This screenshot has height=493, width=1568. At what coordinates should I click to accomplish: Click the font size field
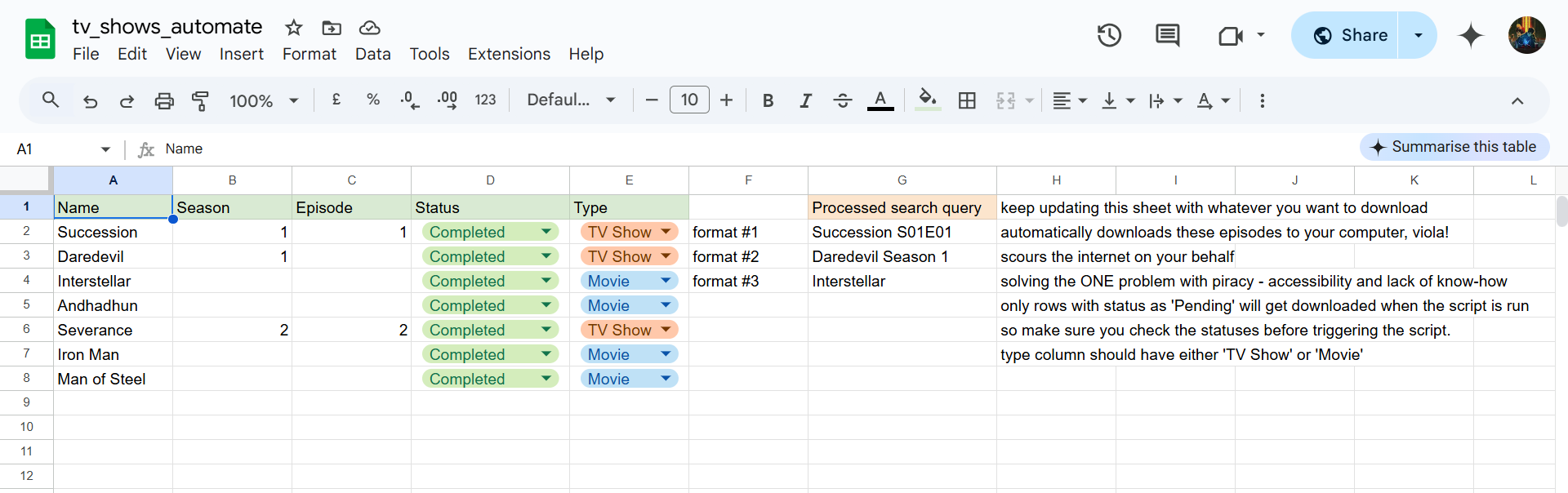click(689, 100)
